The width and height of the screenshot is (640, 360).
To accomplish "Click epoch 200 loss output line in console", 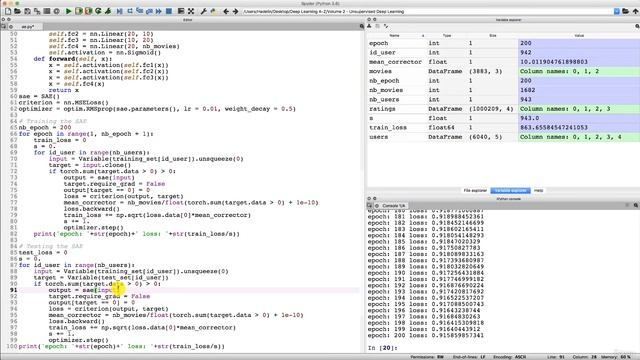I will pyautogui.click(x=426, y=336).
